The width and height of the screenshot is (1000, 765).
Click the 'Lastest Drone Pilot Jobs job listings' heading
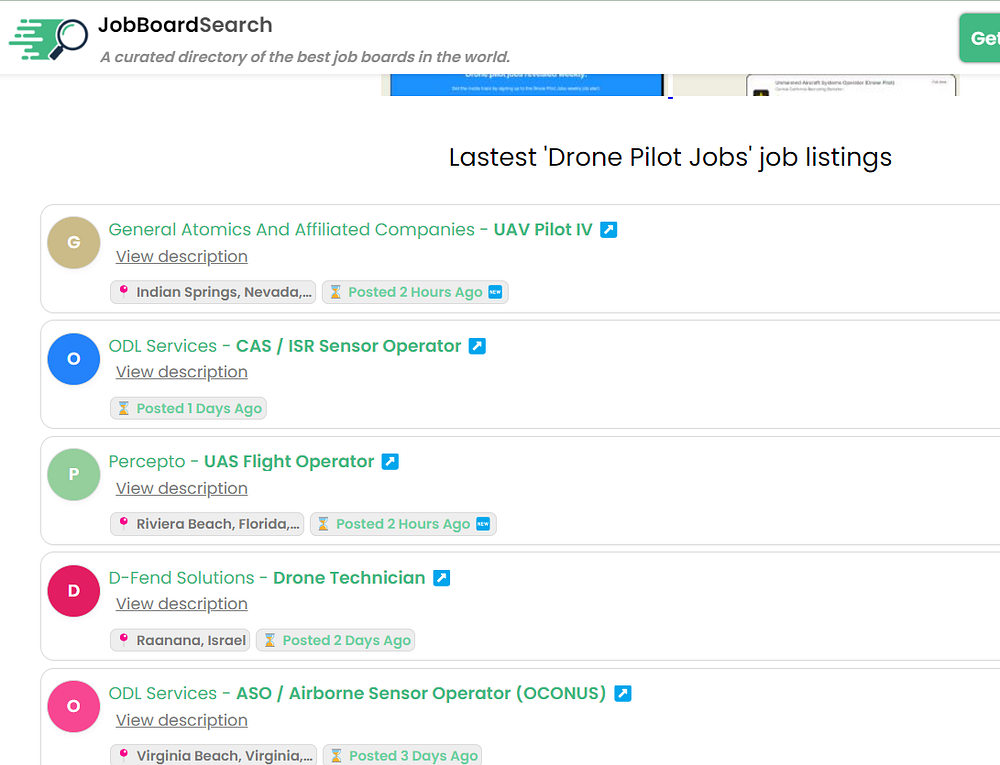670,157
